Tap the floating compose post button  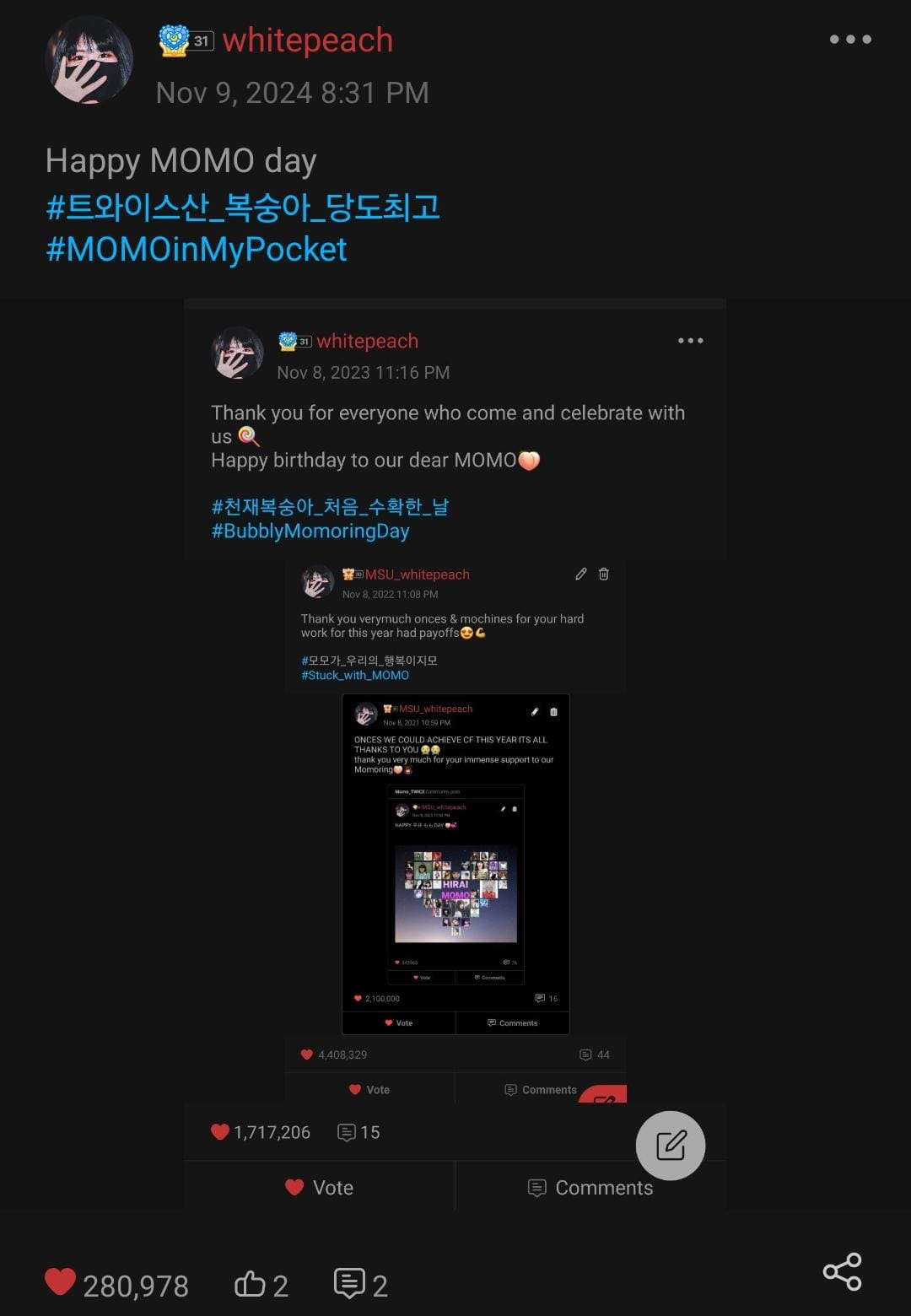pos(671,1146)
